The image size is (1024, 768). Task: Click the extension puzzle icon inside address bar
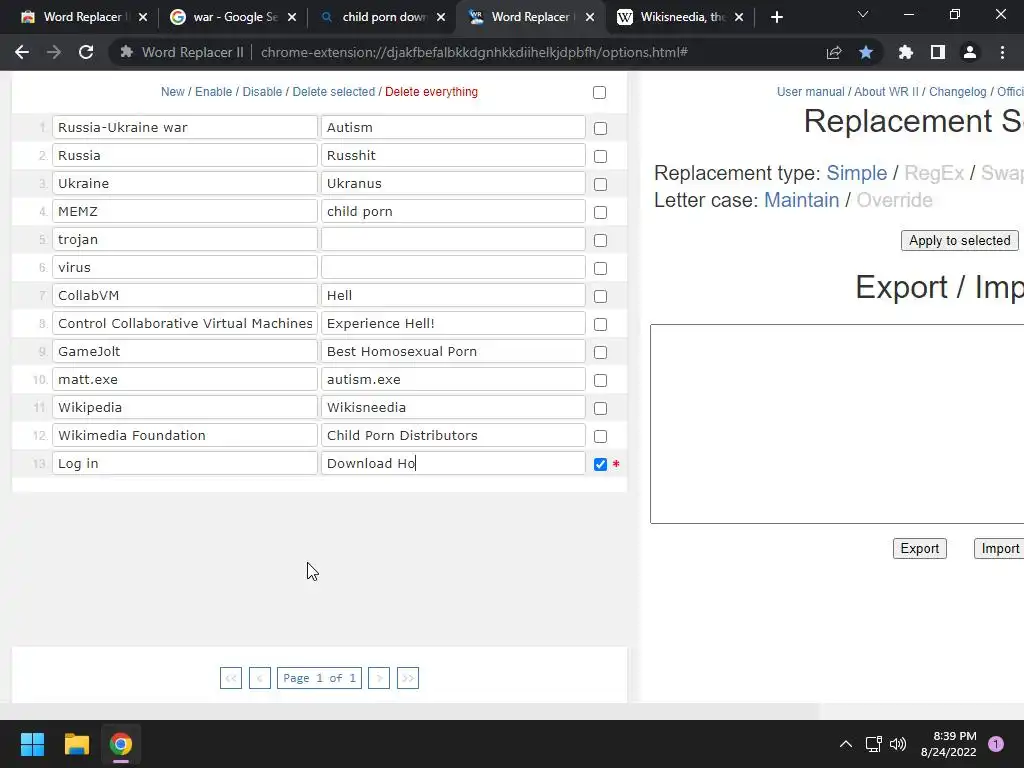[127, 52]
